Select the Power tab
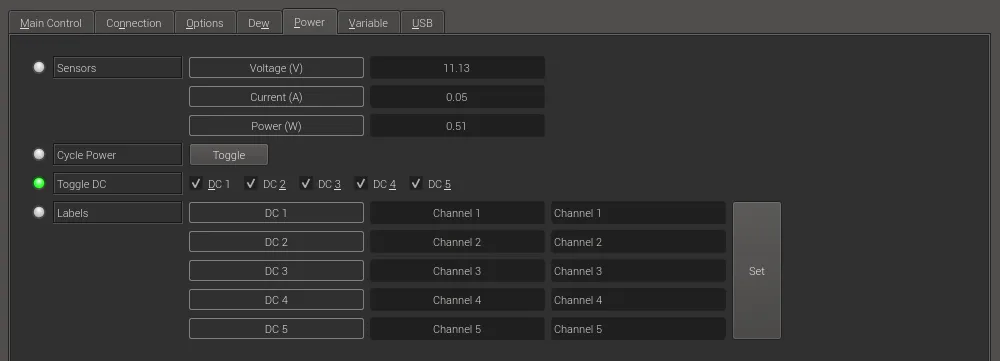The width and height of the screenshot is (1000, 361). click(309, 22)
